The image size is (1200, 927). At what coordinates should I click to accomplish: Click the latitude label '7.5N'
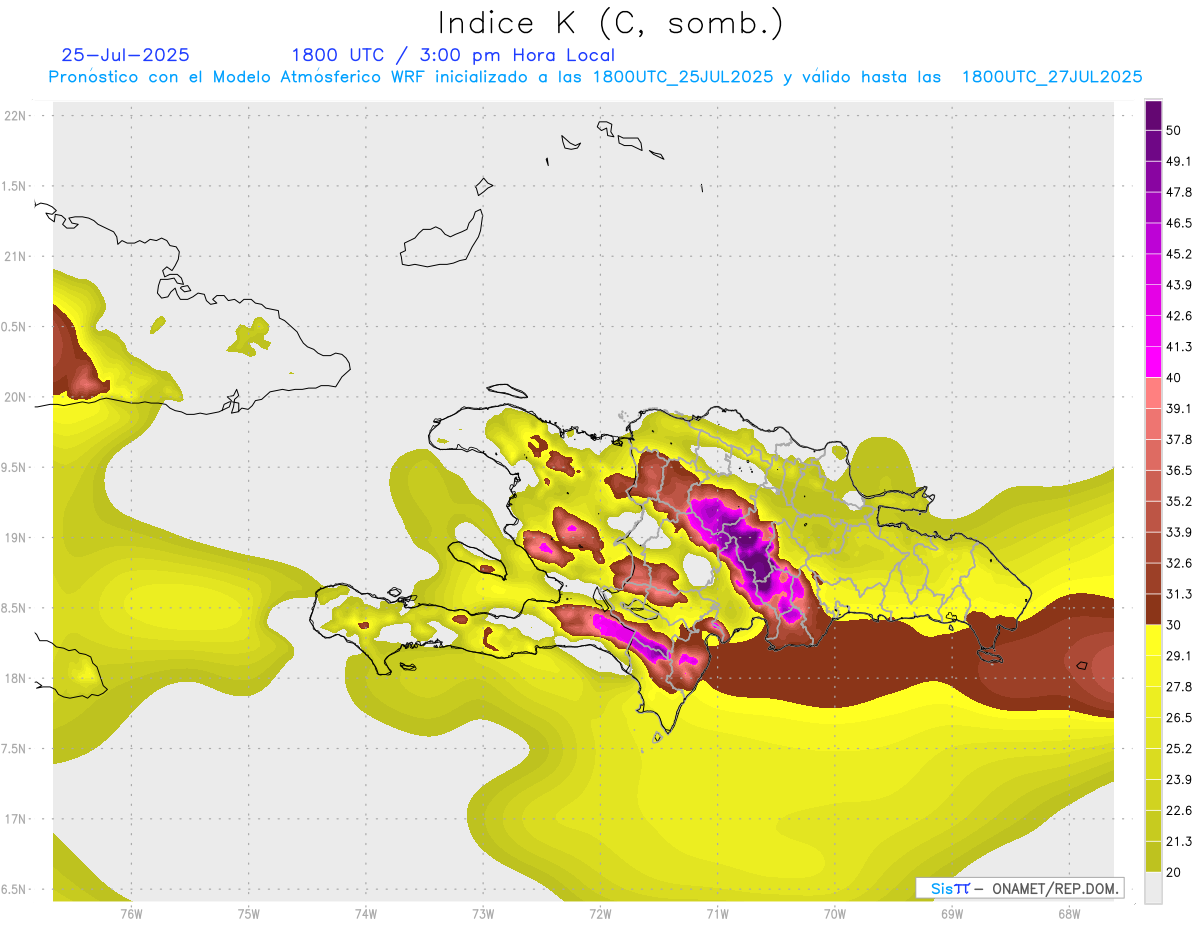(x=15, y=749)
